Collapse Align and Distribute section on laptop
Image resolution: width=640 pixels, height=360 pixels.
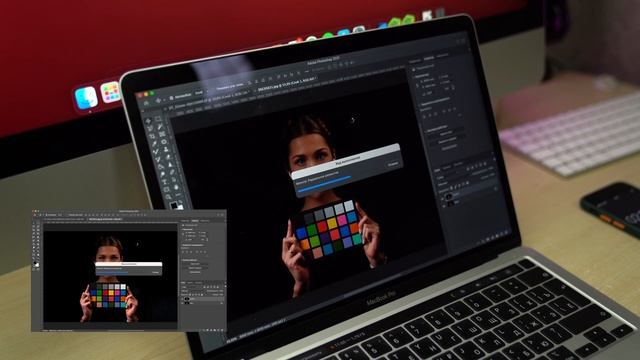click(419, 104)
